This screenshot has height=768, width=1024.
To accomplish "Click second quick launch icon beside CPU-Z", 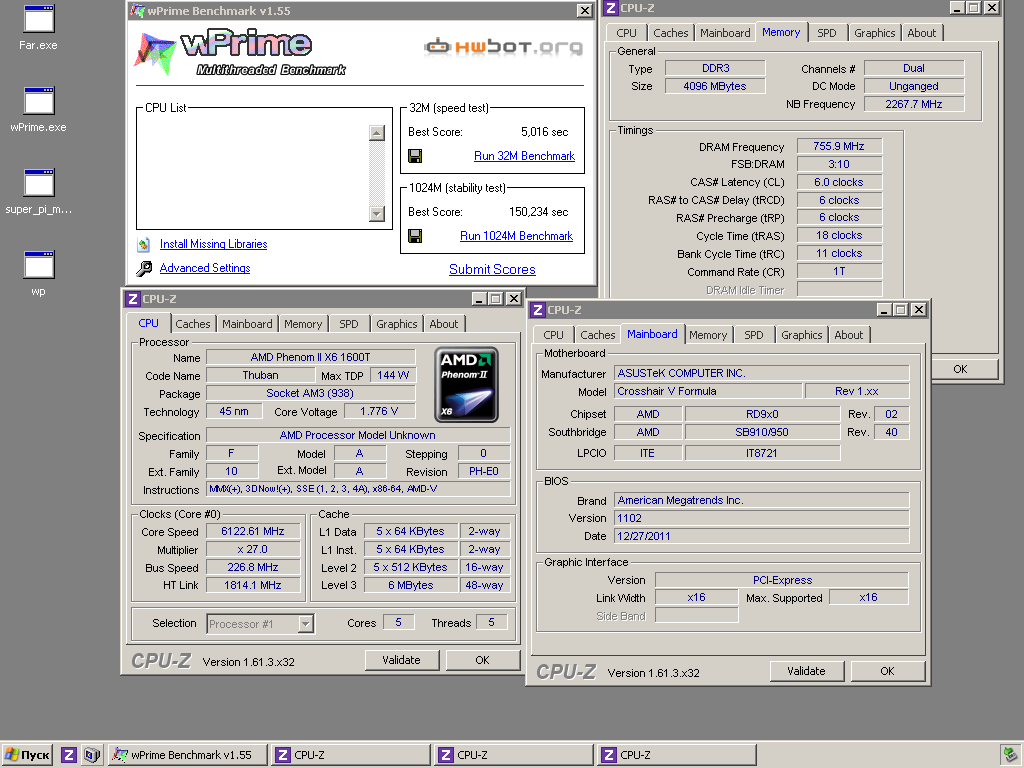I will click(x=92, y=755).
